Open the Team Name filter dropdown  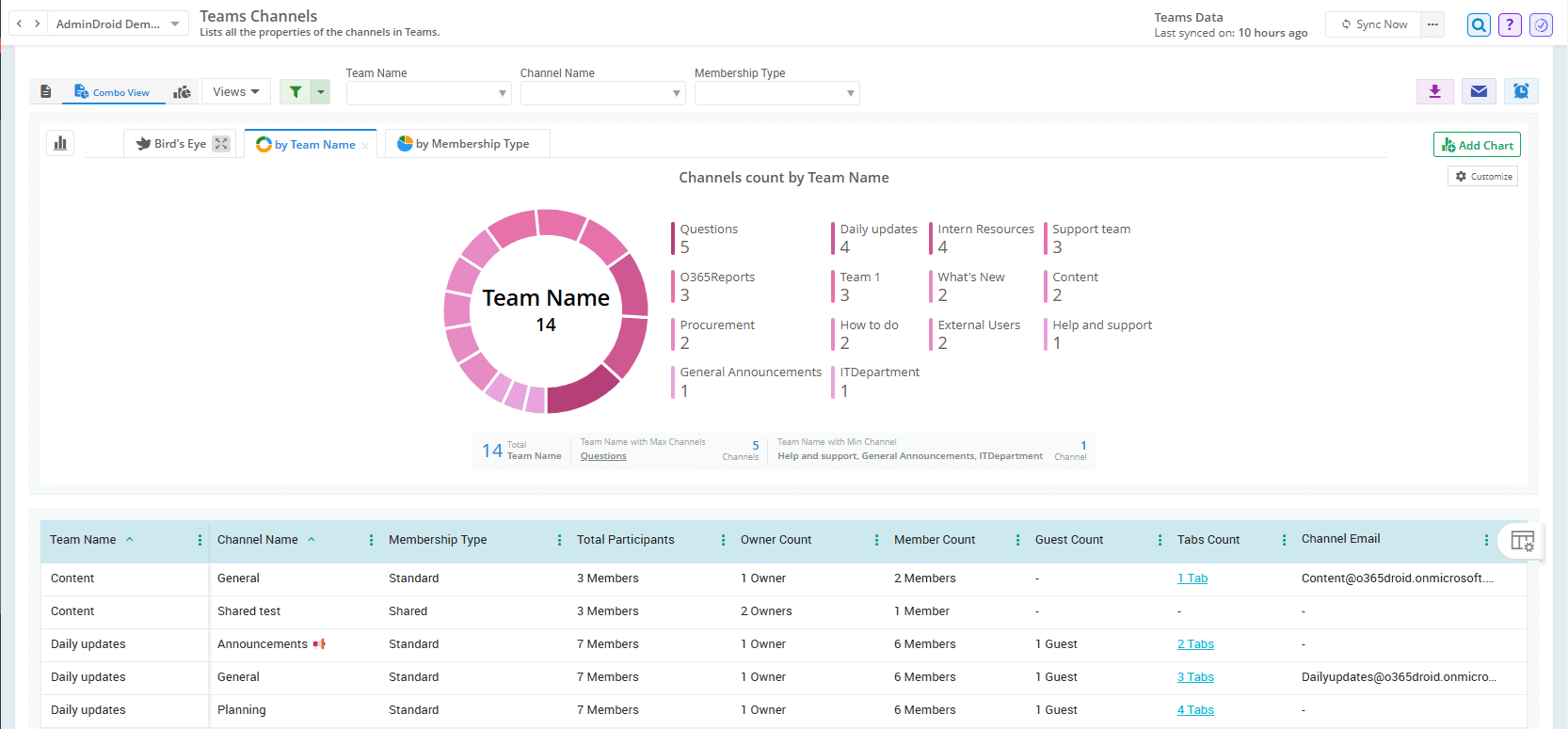click(x=428, y=93)
